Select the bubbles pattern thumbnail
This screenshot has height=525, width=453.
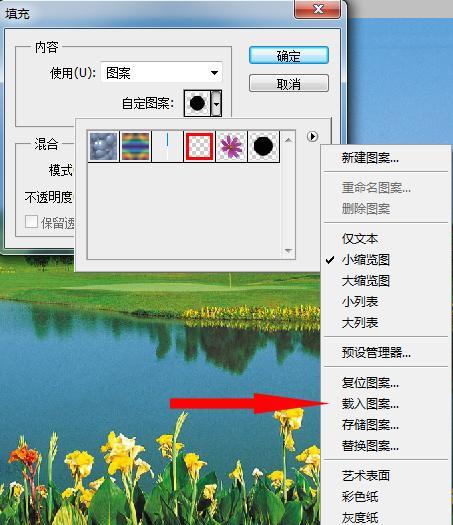tap(103, 146)
